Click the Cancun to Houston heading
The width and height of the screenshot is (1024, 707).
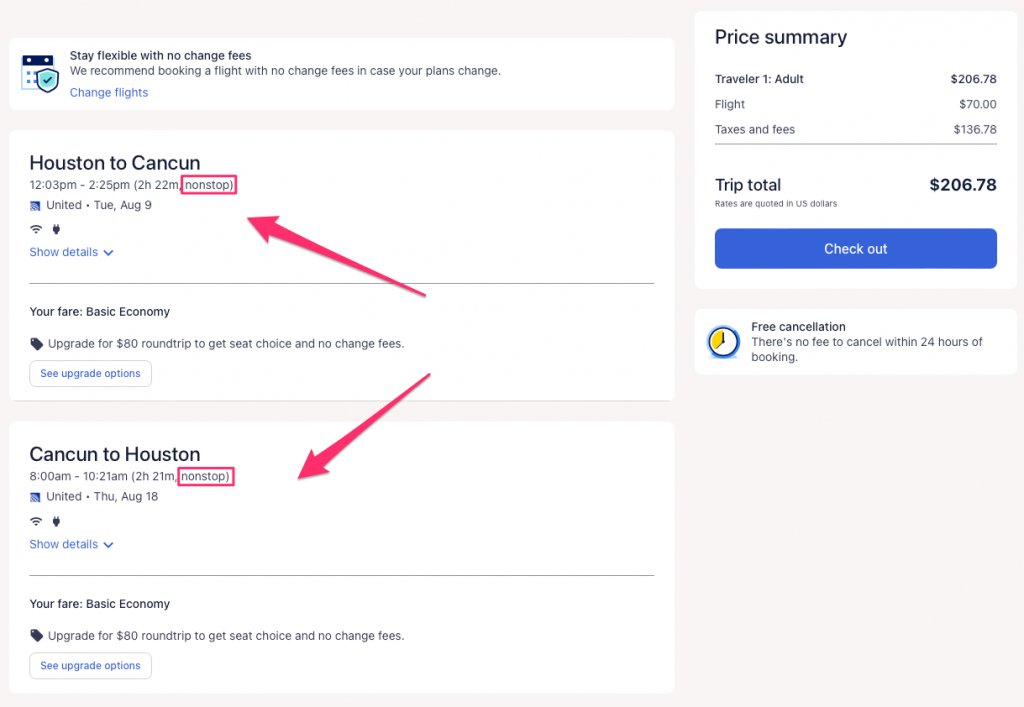coord(115,454)
